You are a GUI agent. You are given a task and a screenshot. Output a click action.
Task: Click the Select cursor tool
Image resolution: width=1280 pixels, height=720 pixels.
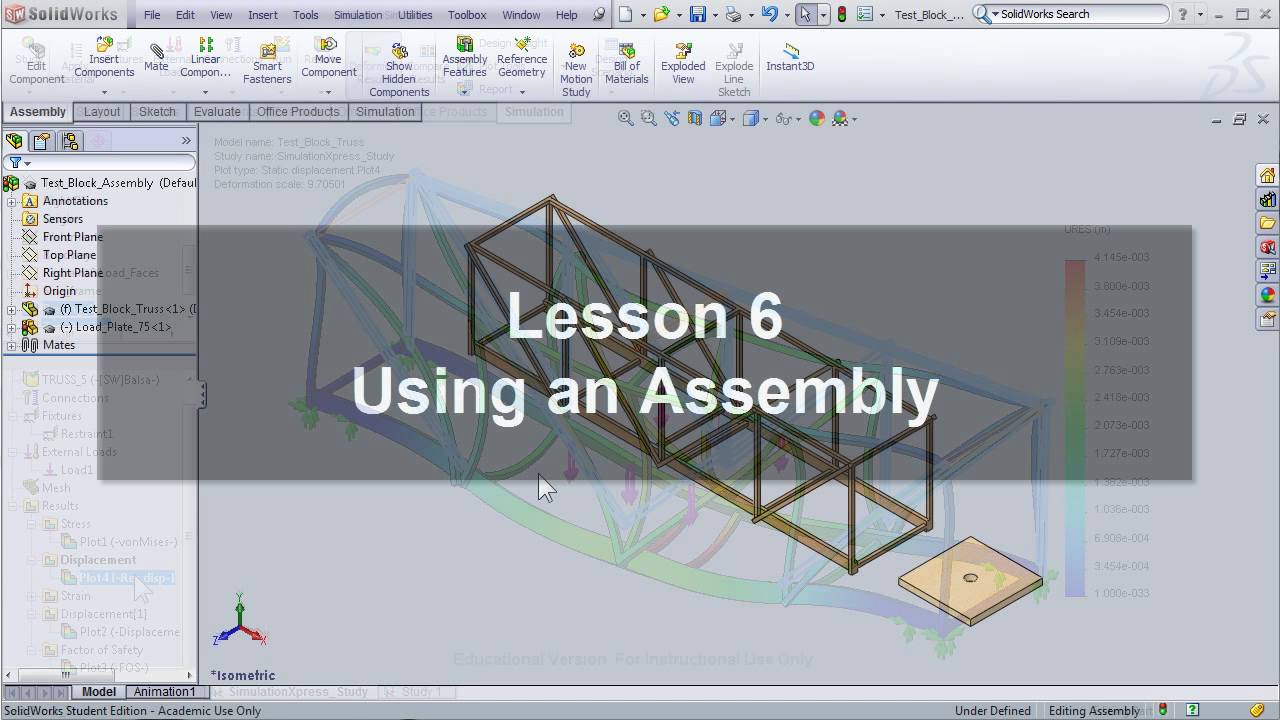pyautogui.click(x=806, y=14)
